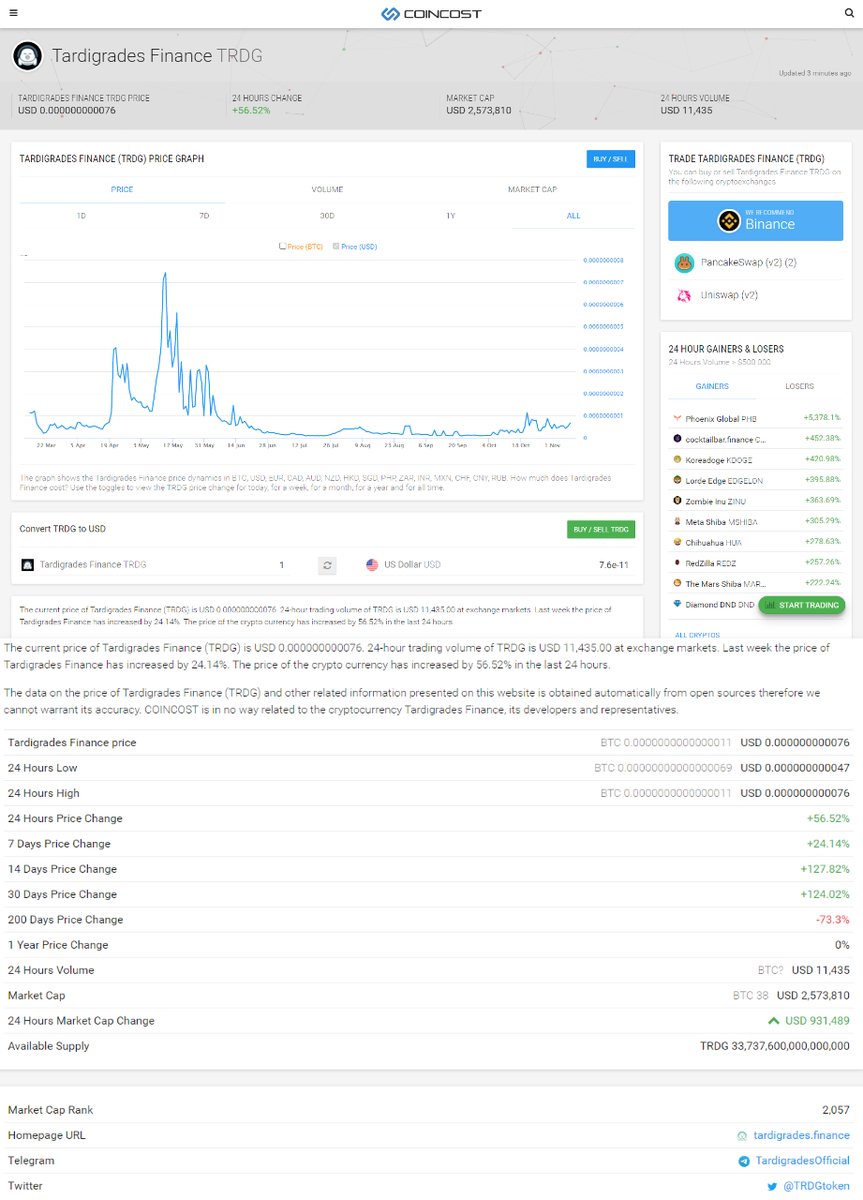Open @TRDGtoken Twitter link

pos(816,1187)
